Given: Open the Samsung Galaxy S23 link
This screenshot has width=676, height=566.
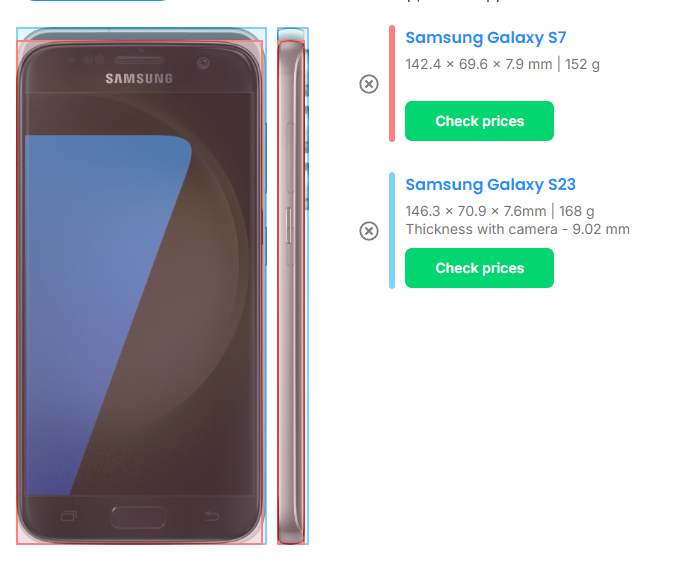Looking at the screenshot, I should click(x=490, y=185).
